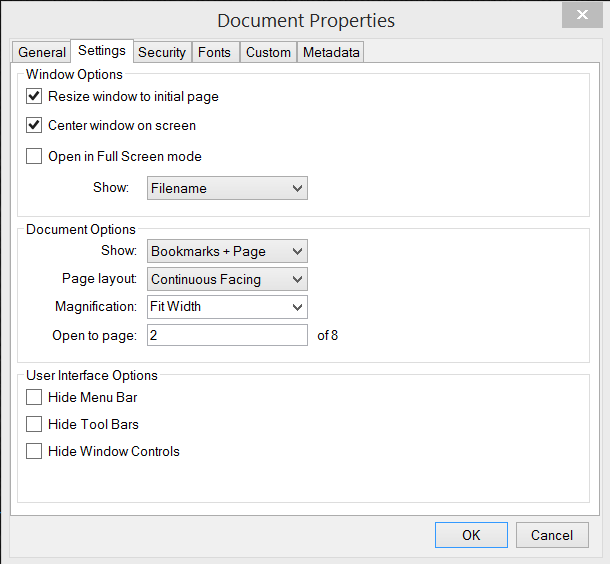Check the Hide Menu Bar option
Screen dimensions: 610x564
tap(34, 397)
